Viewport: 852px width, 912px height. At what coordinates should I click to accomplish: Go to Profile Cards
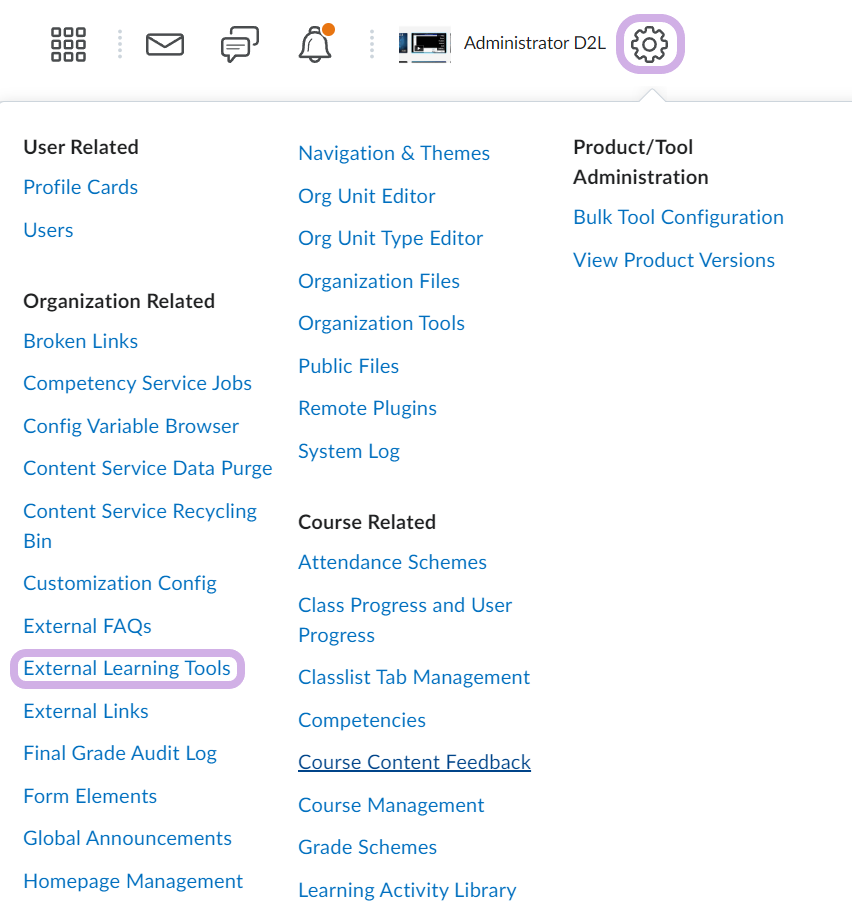(80, 187)
